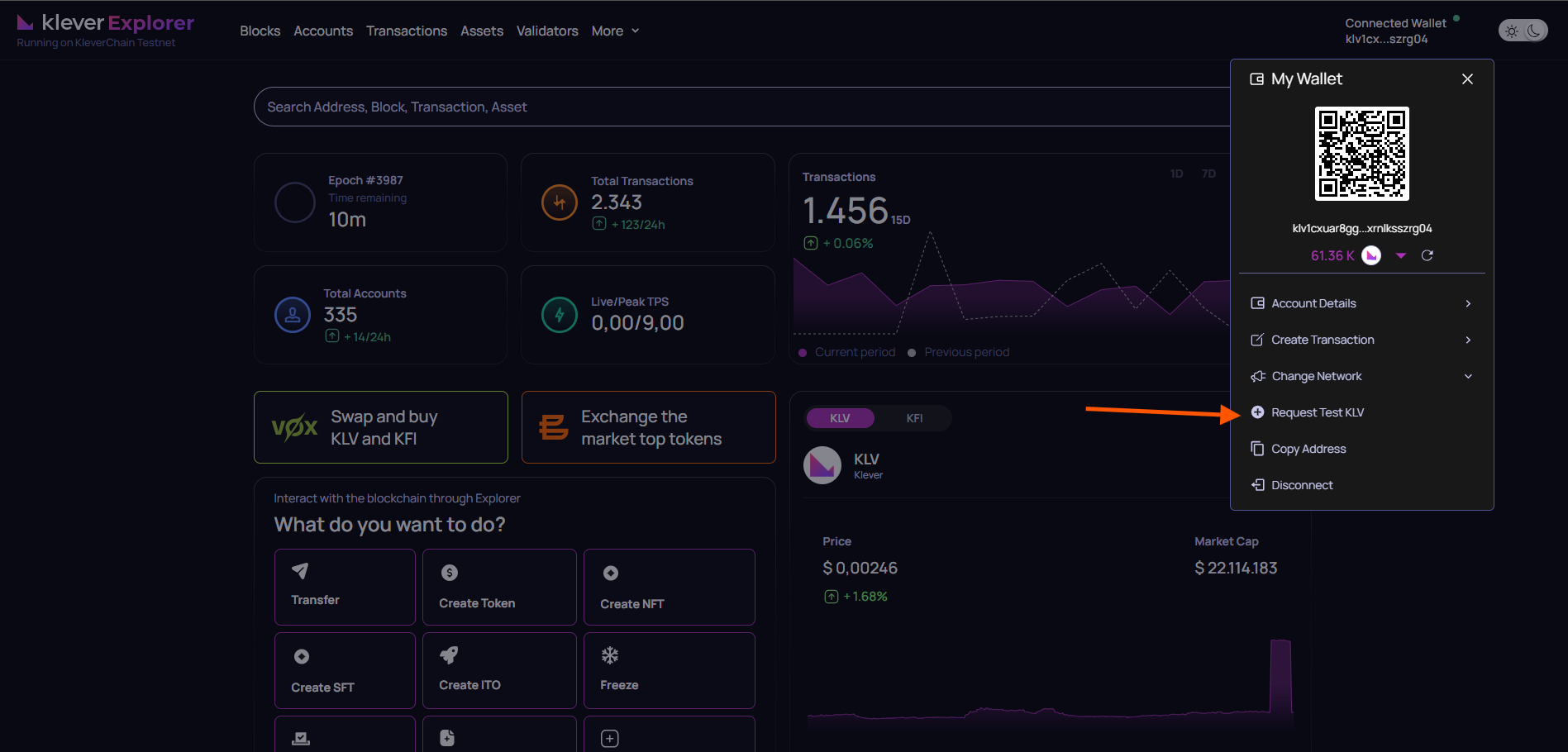Click the wallet QR code
1568x752 pixels.
(x=1361, y=154)
